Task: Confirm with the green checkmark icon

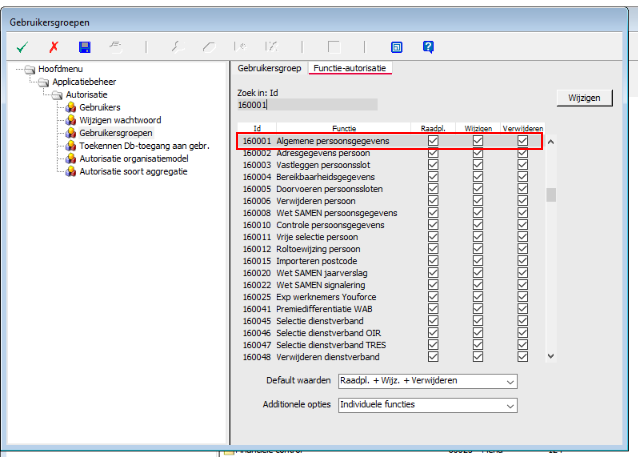Action: coord(22,47)
